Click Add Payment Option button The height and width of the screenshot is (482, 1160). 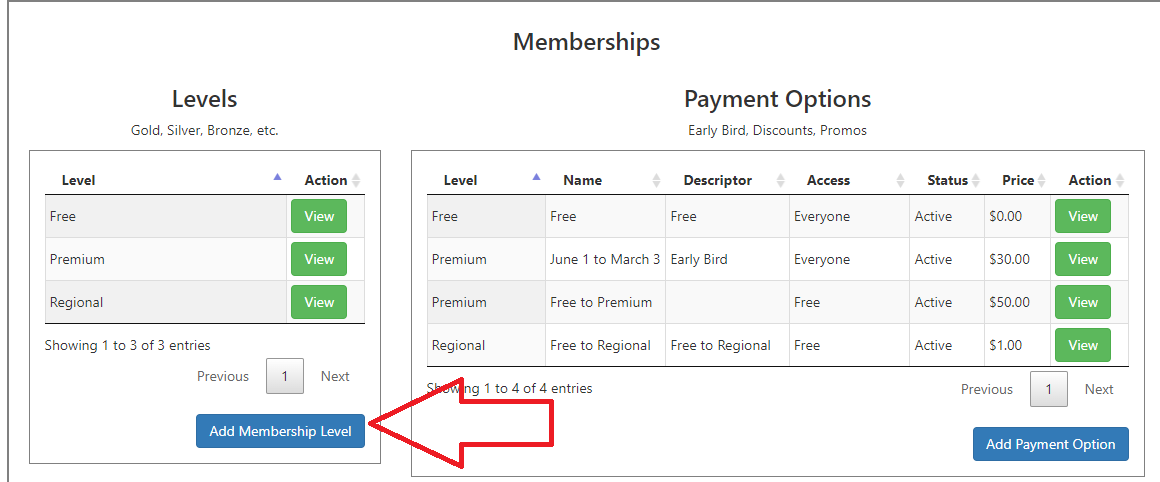1050,444
